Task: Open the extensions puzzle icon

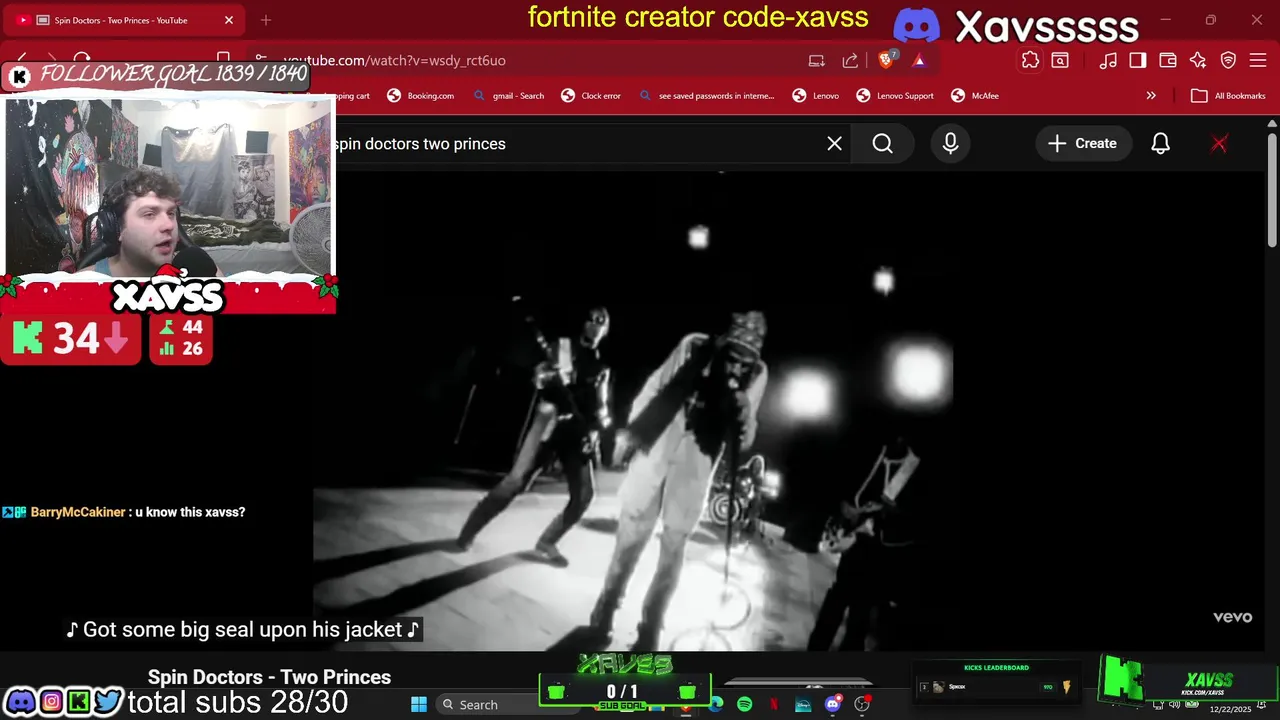Action: tap(1030, 61)
